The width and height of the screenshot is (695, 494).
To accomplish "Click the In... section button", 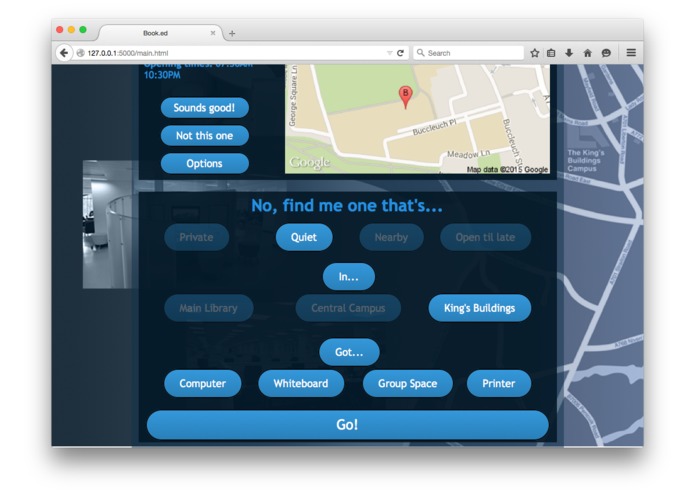I will (349, 276).
